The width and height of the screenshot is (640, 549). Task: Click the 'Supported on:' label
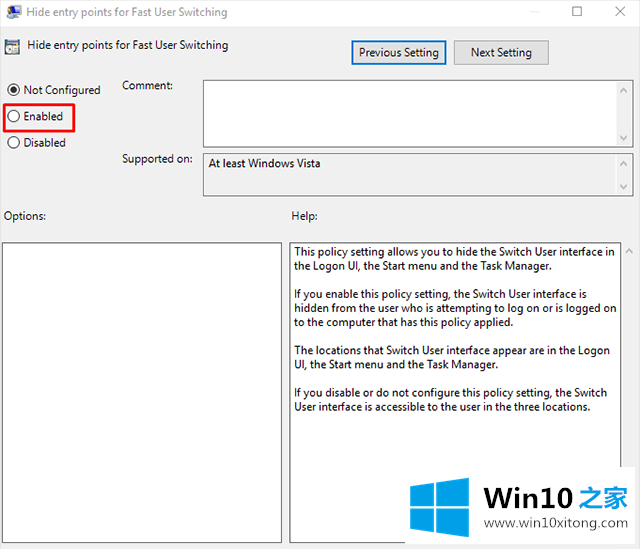tap(157, 159)
